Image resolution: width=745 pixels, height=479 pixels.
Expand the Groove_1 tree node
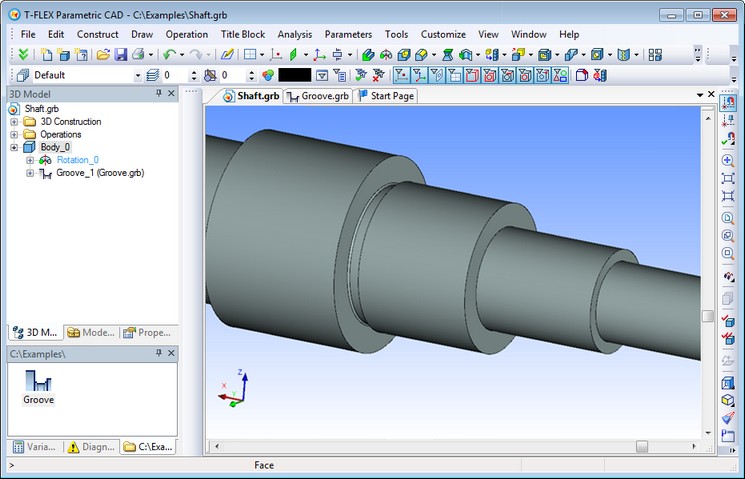[x=30, y=173]
